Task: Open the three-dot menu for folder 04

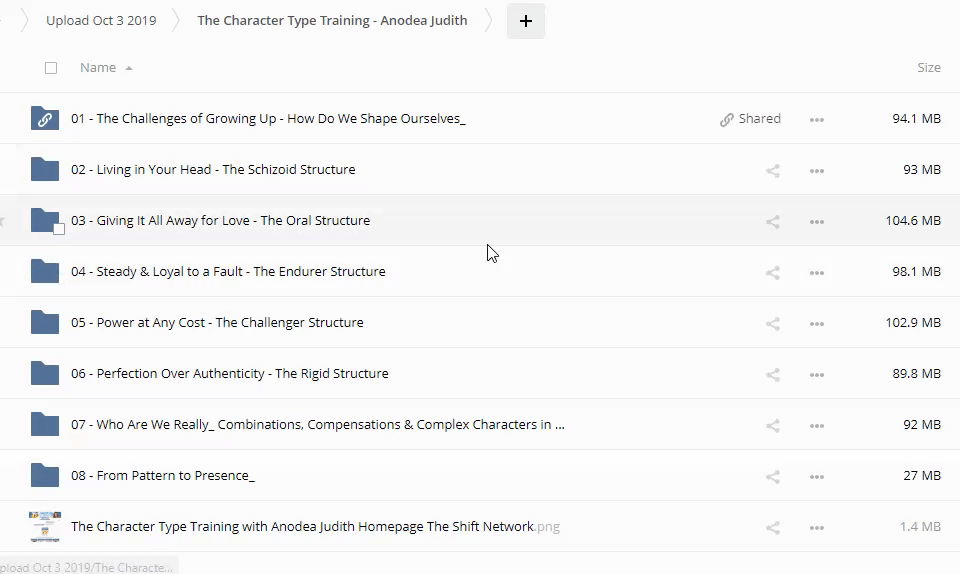Action: pyautogui.click(x=817, y=272)
